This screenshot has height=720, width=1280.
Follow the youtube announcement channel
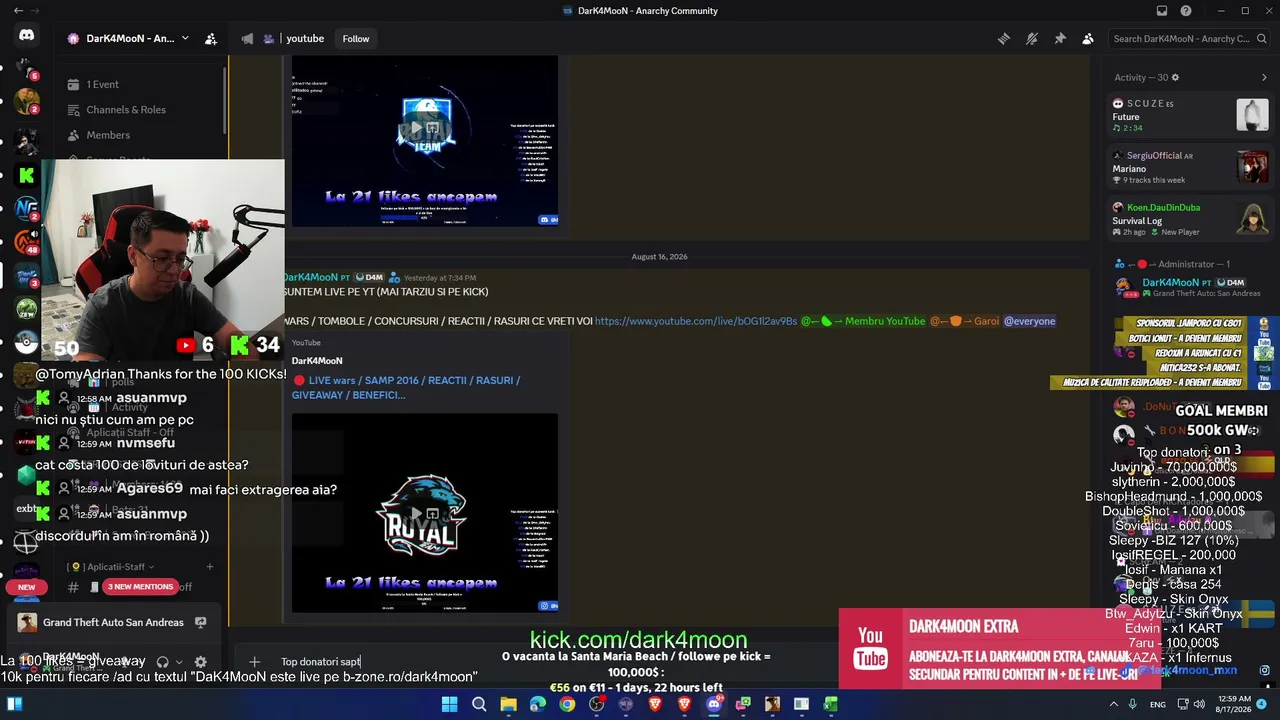tap(356, 39)
